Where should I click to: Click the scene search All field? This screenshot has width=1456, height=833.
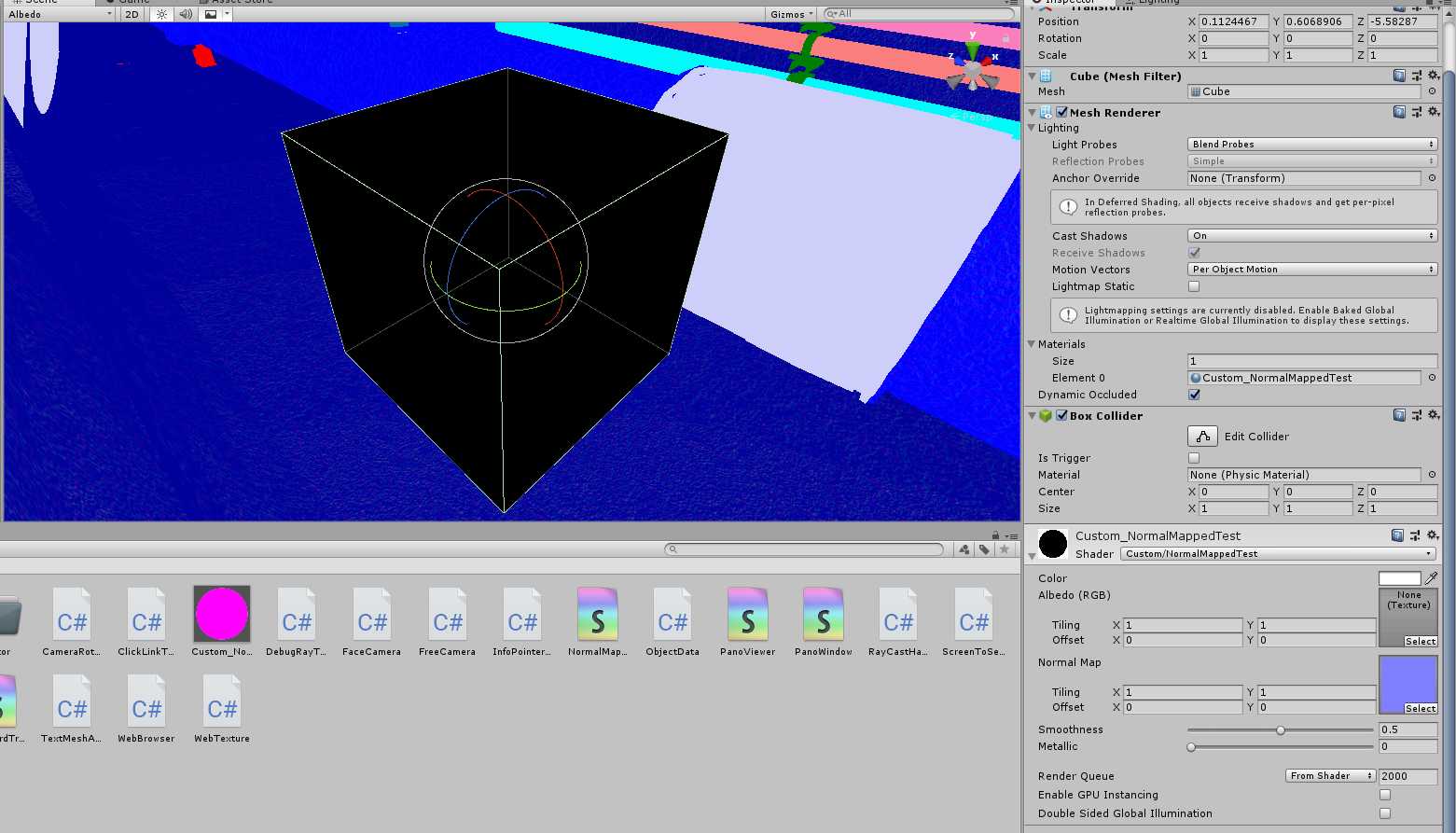[919, 14]
